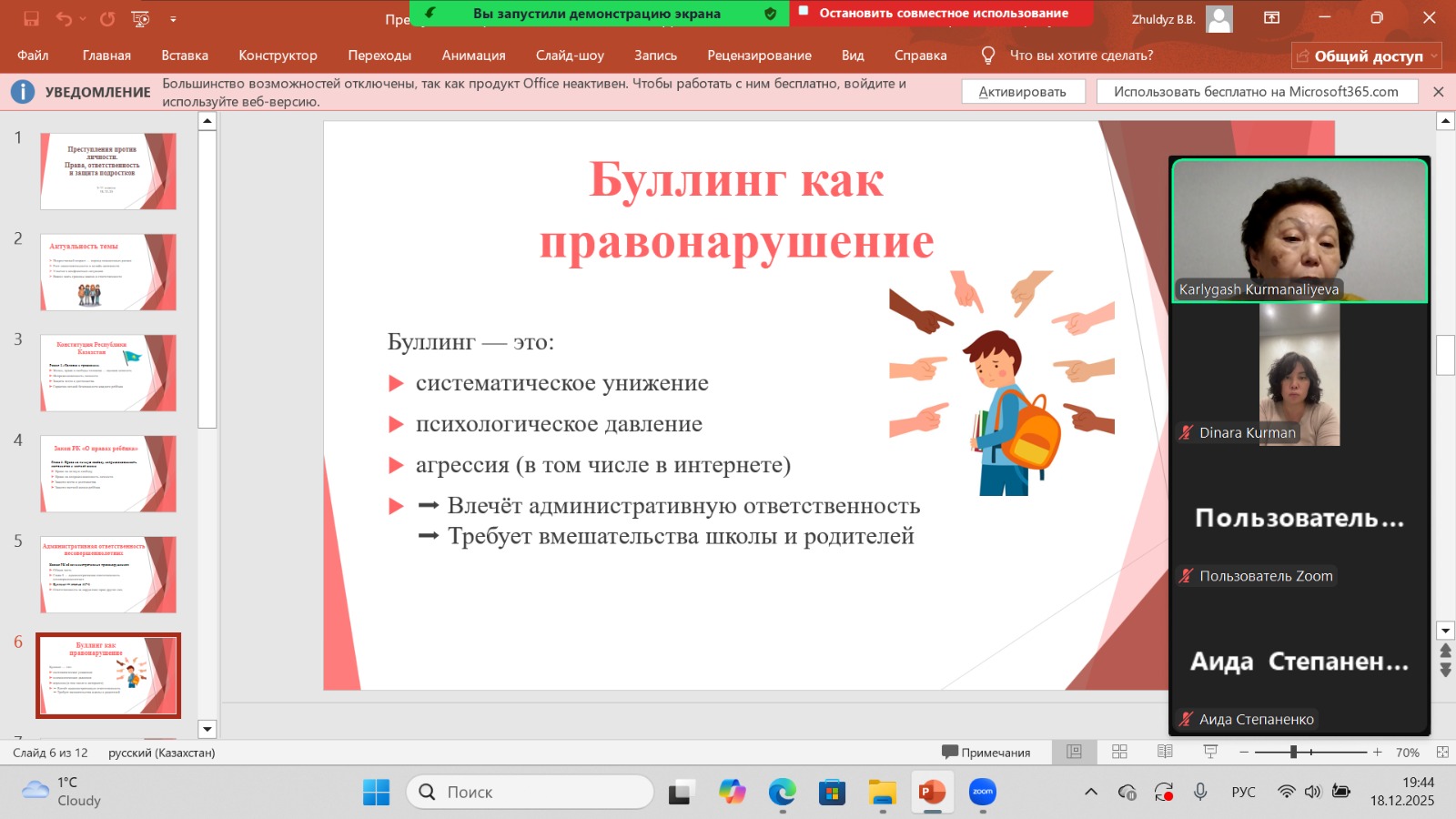Toggle the microphone icon in system tray
The image size is (1456, 819).
coord(1200,792)
